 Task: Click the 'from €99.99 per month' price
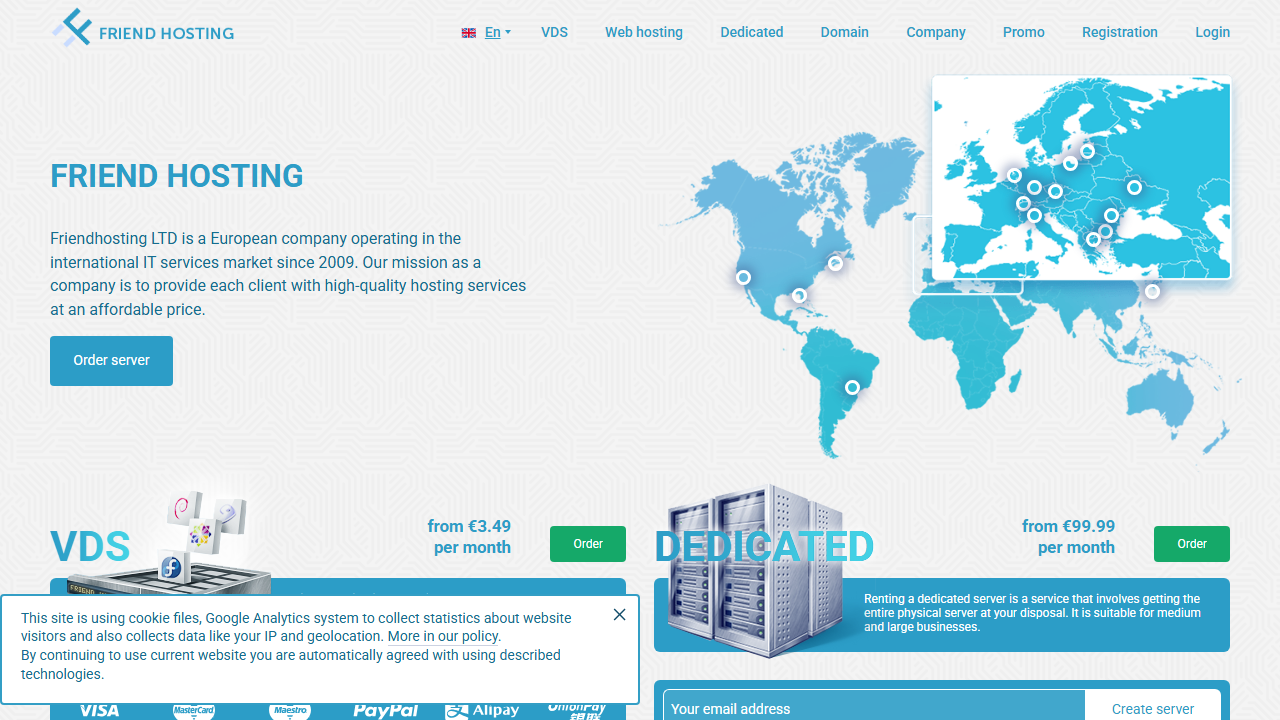click(1068, 537)
